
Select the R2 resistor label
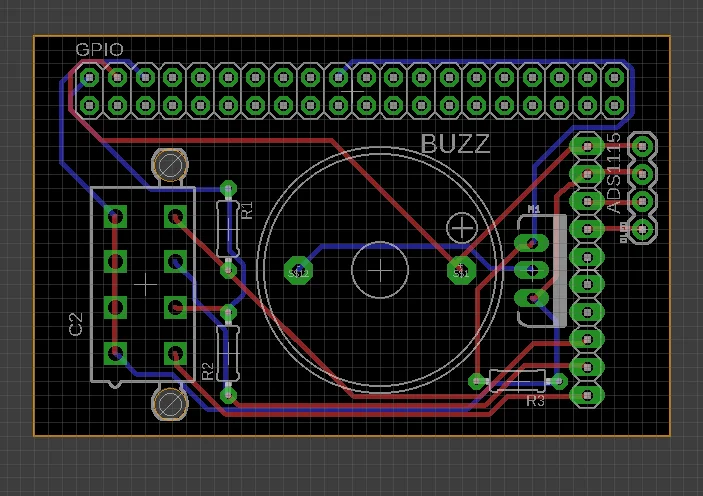(x=208, y=372)
